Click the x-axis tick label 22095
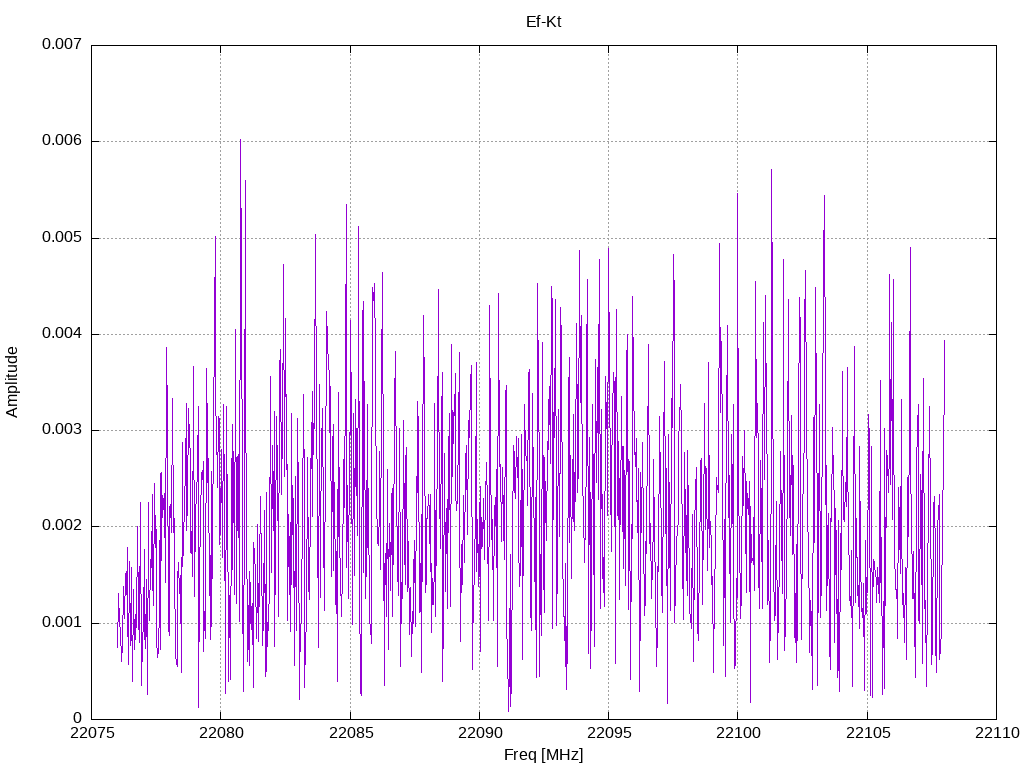The width and height of the screenshot is (1024, 768). [609, 733]
